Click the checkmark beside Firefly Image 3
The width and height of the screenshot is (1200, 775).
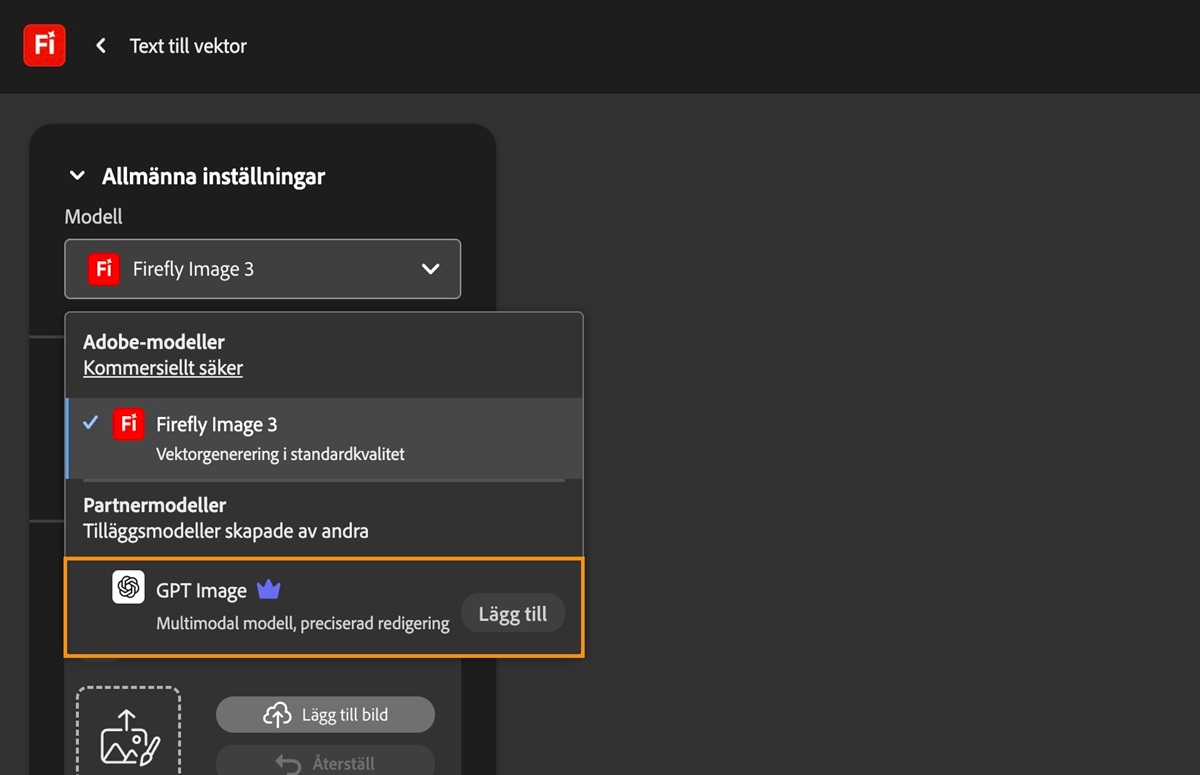click(91, 422)
